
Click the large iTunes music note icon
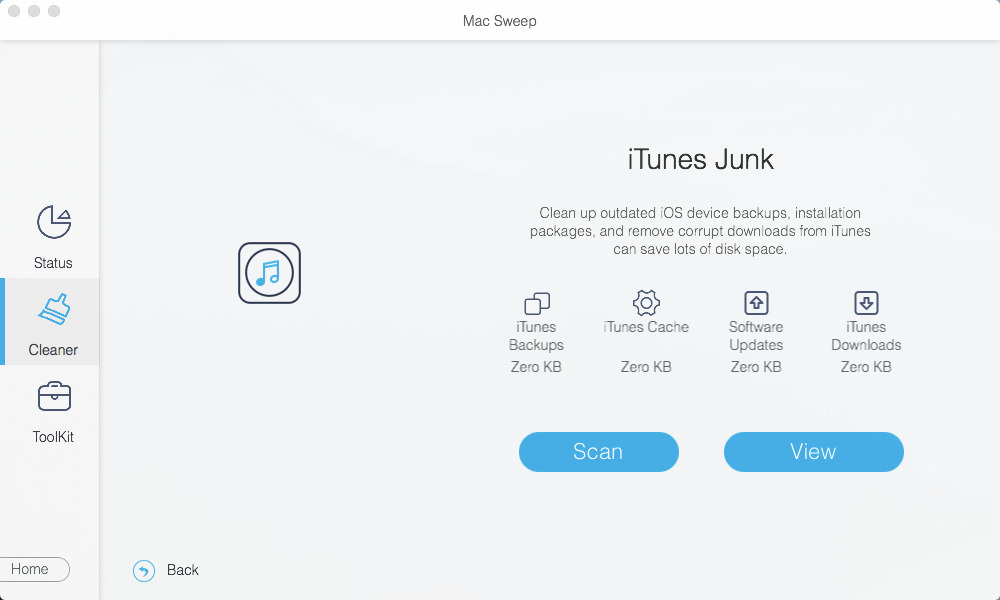269,273
